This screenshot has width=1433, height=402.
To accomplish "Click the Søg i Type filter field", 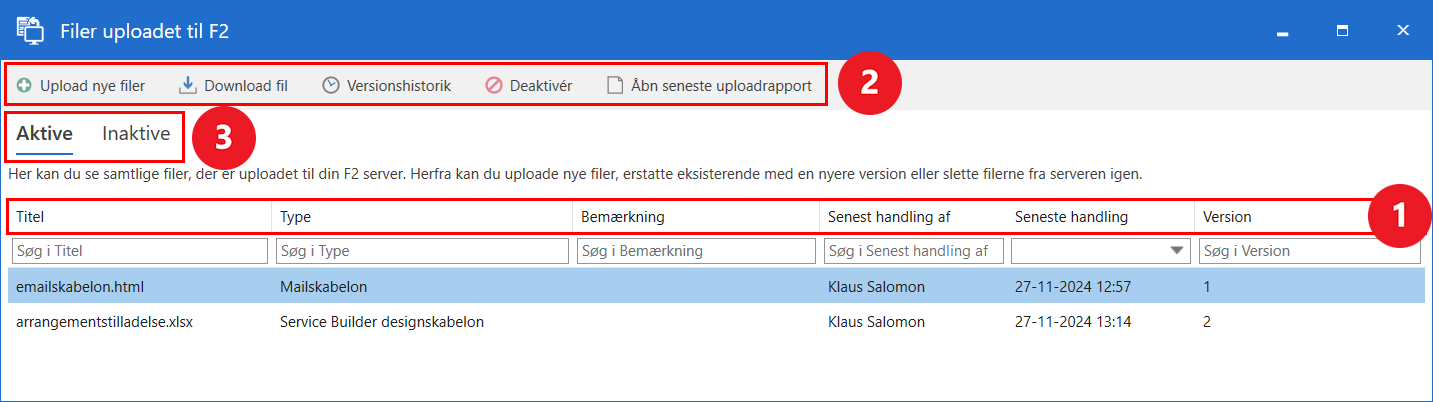I will (423, 251).
